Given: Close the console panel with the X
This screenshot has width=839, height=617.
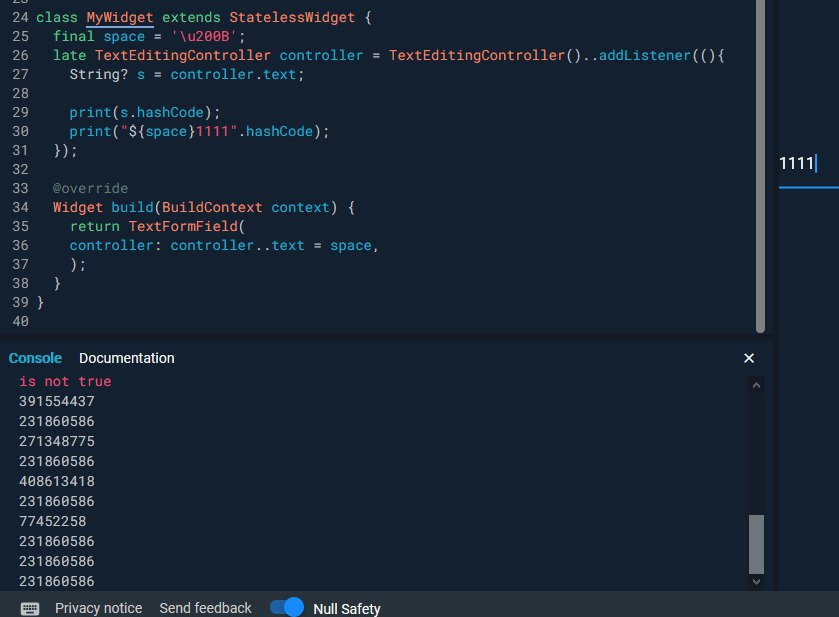Looking at the screenshot, I should 749,358.
